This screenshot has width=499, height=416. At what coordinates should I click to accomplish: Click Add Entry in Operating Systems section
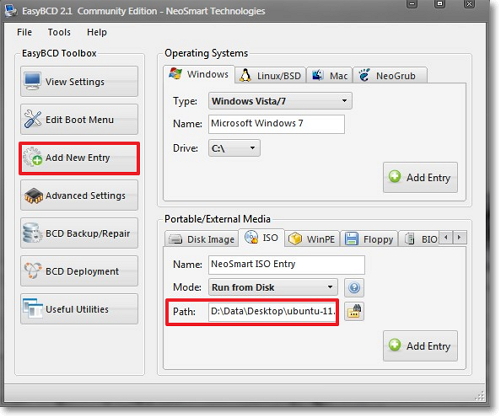tap(420, 177)
